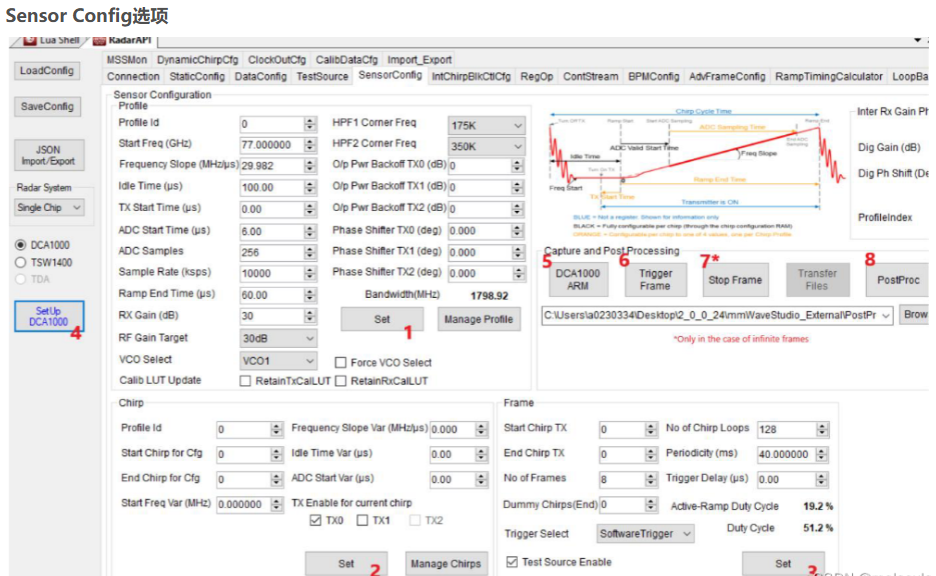Adjust the Phase Shifter TX0 spinner arrows
The width and height of the screenshot is (936, 576).
pos(518,231)
